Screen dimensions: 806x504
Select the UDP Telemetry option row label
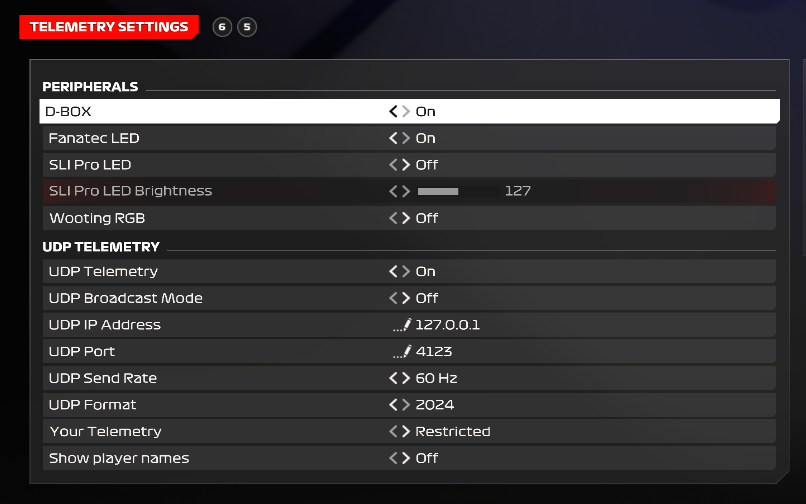tap(103, 271)
